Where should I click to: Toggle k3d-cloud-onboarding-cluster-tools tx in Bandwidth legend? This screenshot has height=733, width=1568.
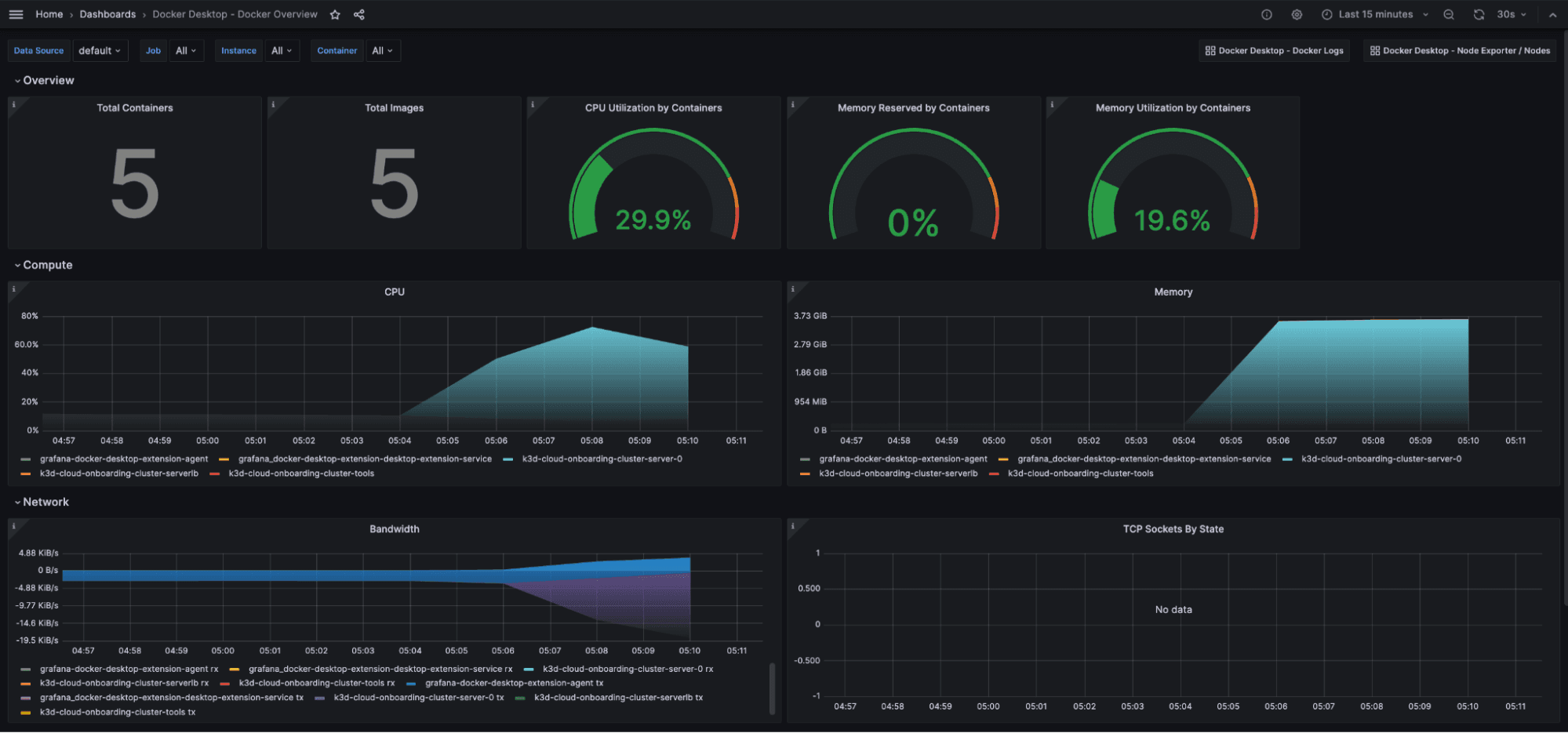click(x=118, y=712)
